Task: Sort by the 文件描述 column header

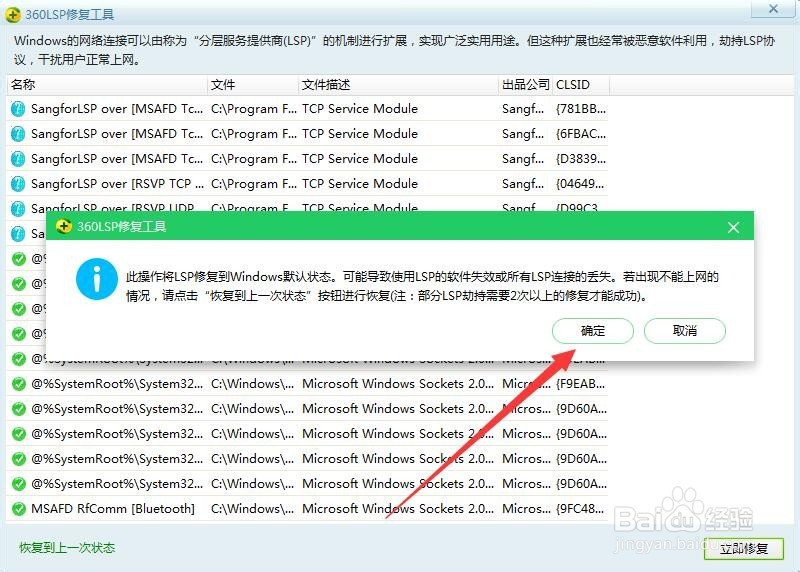Action: (398, 85)
